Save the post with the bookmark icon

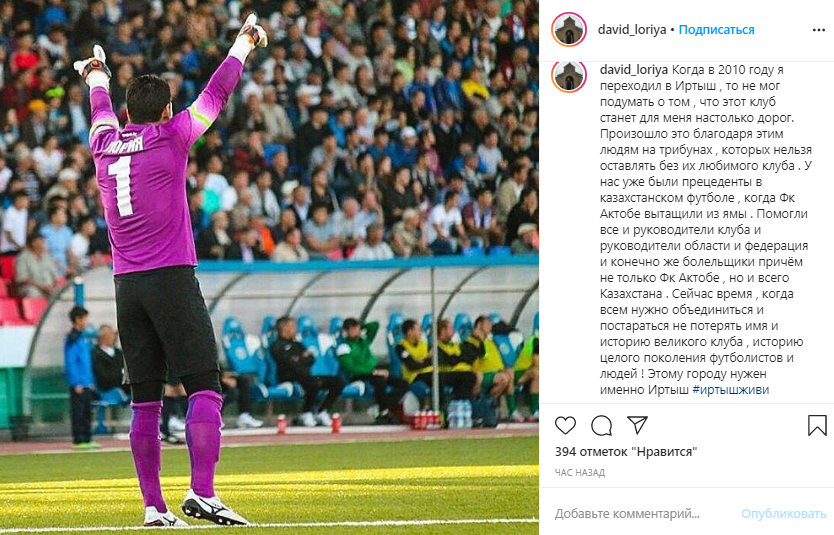pyautogui.click(x=817, y=425)
